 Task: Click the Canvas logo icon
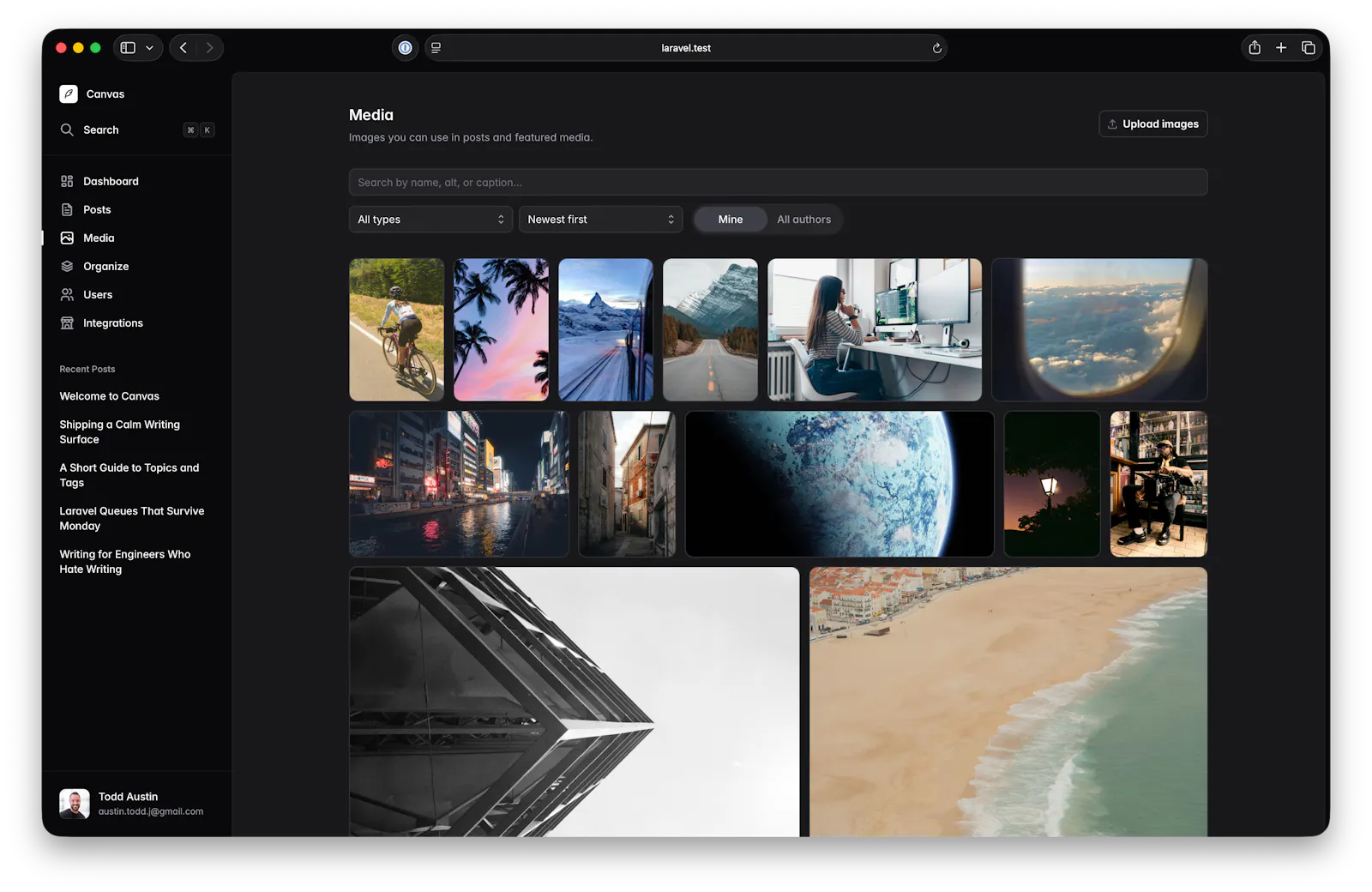[69, 94]
